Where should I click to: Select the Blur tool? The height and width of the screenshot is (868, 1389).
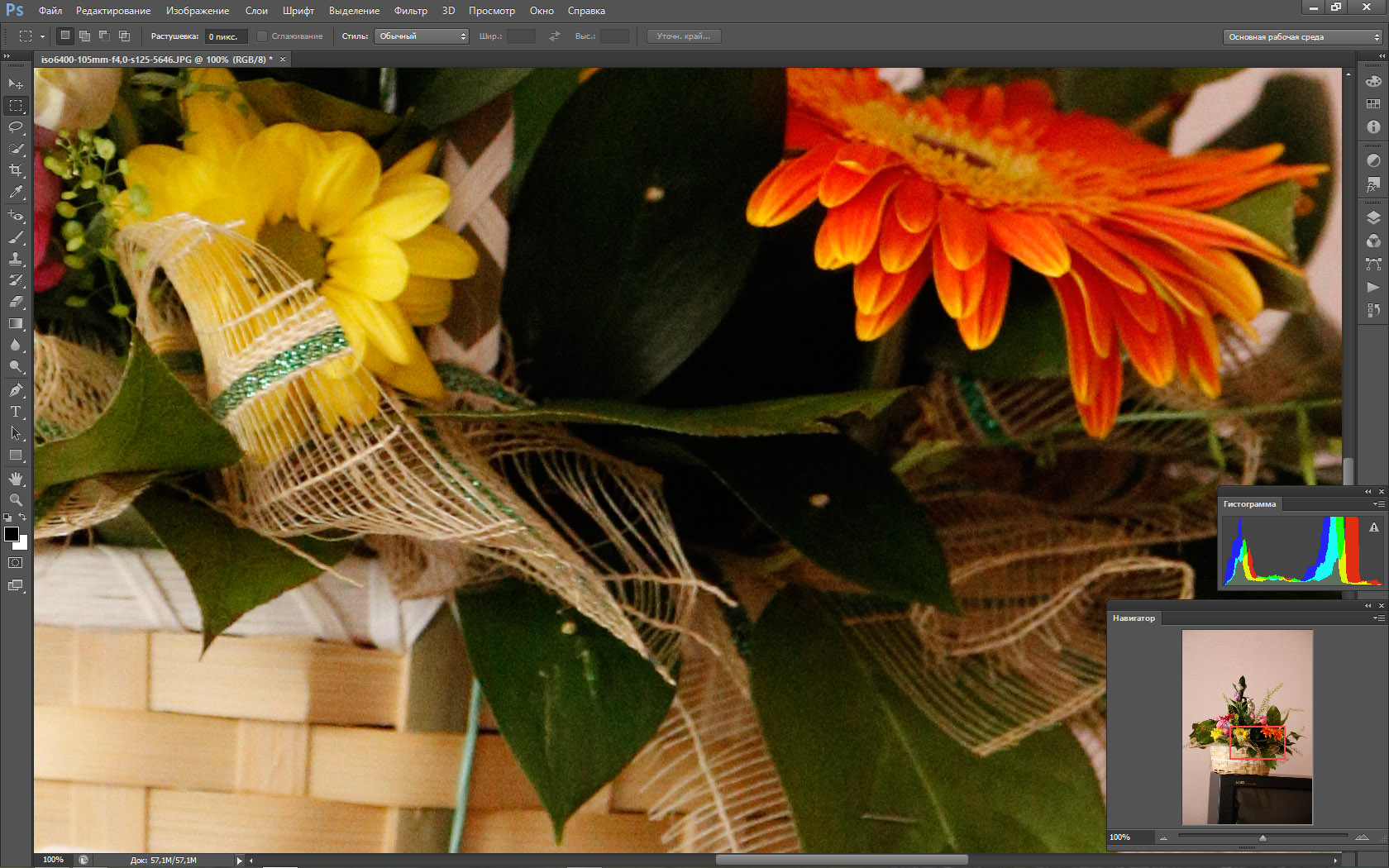click(x=16, y=345)
